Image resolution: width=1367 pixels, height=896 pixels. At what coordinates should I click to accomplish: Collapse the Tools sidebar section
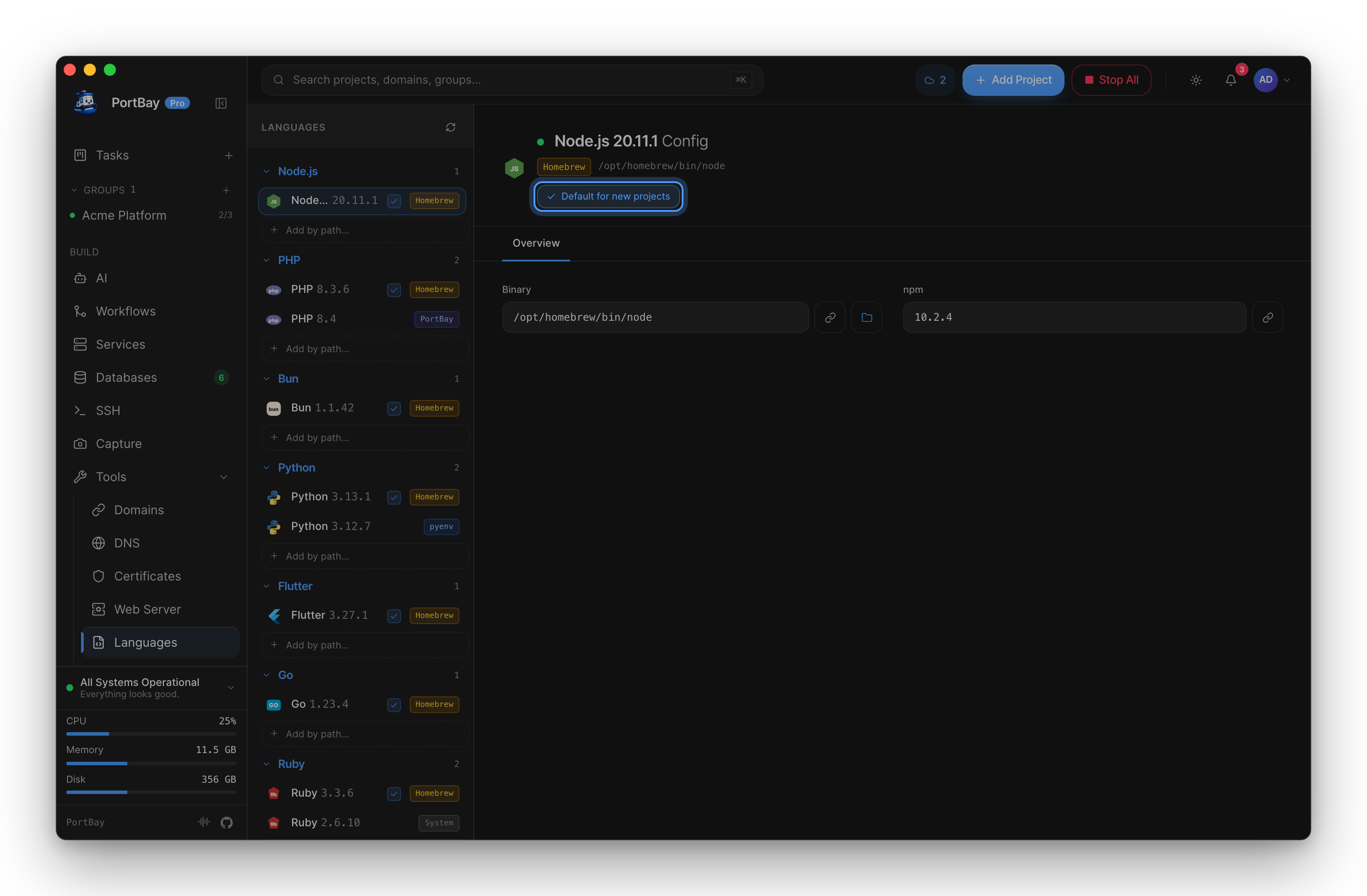pyautogui.click(x=224, y=477)
